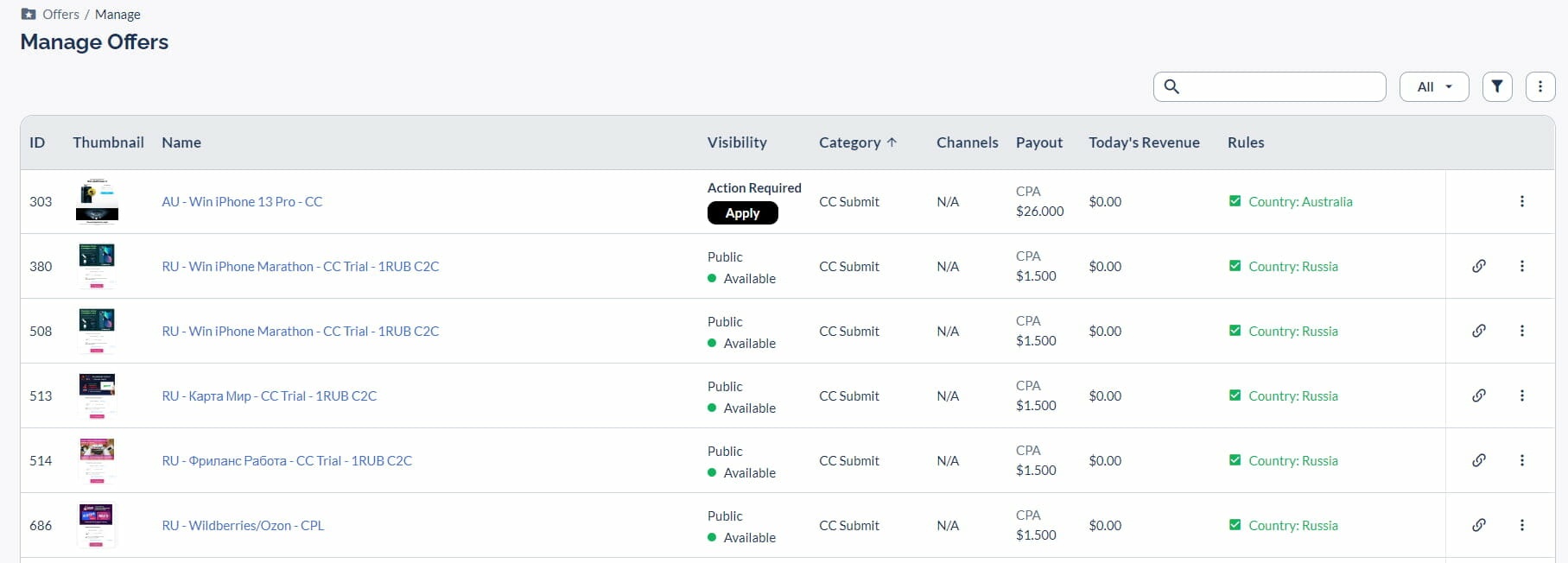The image size is (1568, 563).
Task: Click Country: Australia rule checkbox
Action: pos(1235,201)
